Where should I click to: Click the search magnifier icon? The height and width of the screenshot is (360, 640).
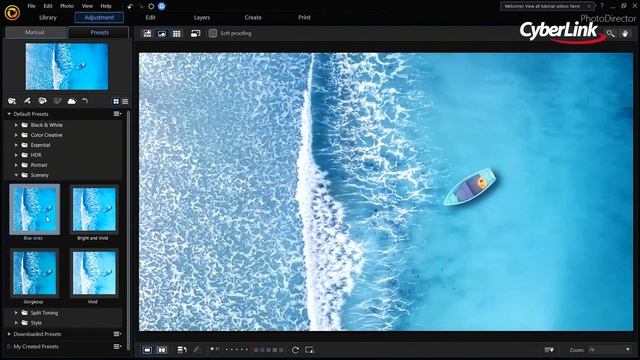[611, 33]
